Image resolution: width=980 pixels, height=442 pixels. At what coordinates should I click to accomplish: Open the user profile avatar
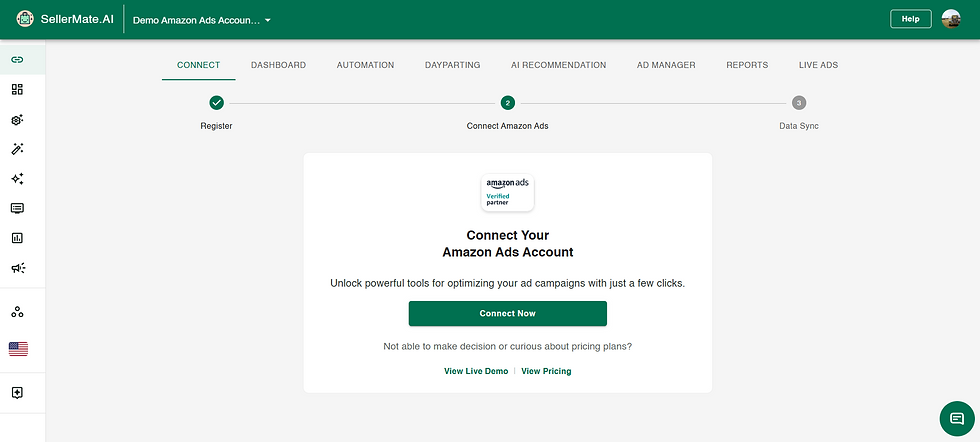(x=951, y=19)
